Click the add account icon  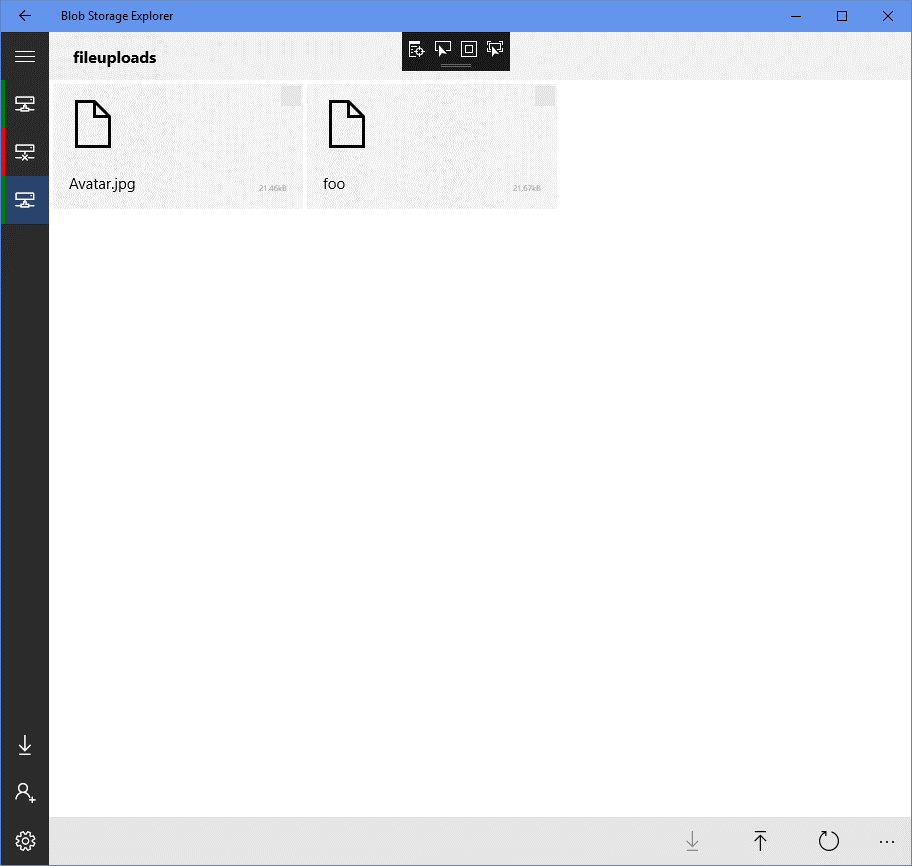pyautogui.click(x=25, y=793)
